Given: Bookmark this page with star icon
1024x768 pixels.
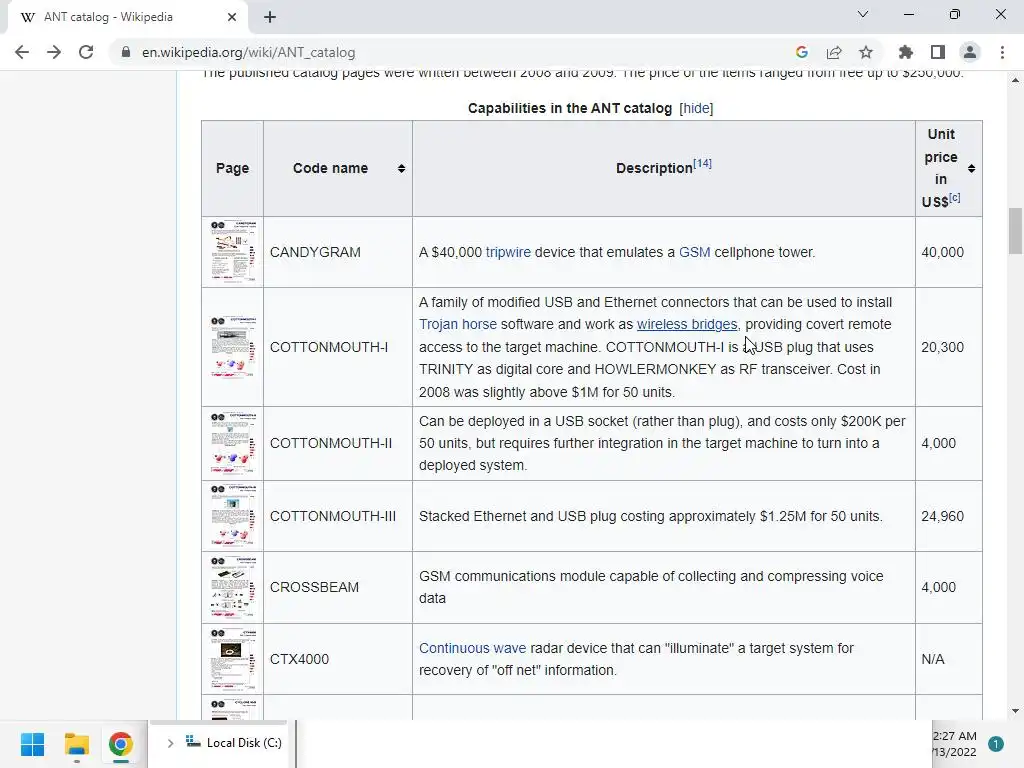Looking at the screenshot, I should pos(866,52).
